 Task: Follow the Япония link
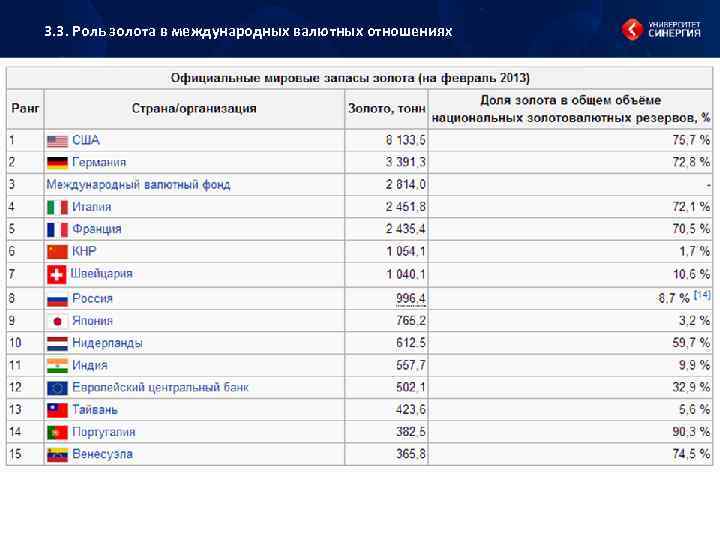[x=92, y=321]
